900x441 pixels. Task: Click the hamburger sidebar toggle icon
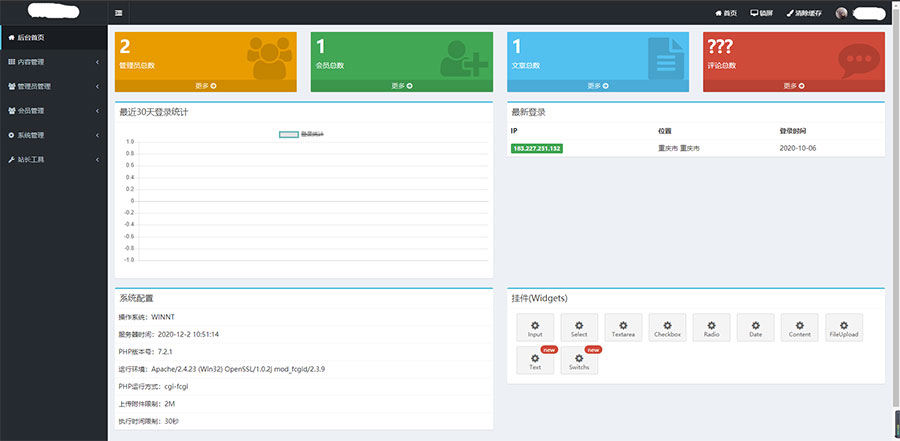[x=119, y=13]
